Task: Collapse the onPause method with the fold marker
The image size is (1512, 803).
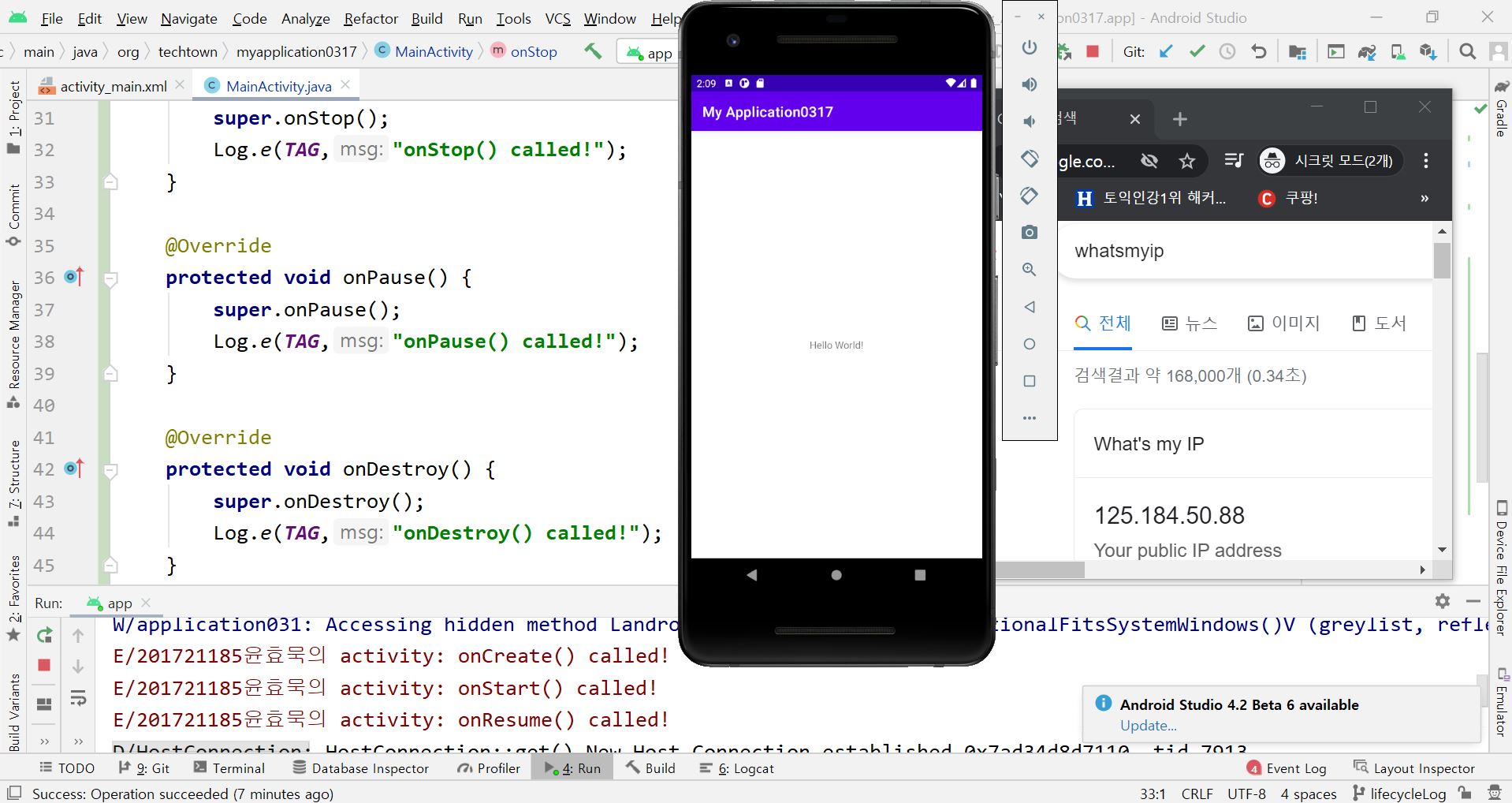Action: point(111,278)
